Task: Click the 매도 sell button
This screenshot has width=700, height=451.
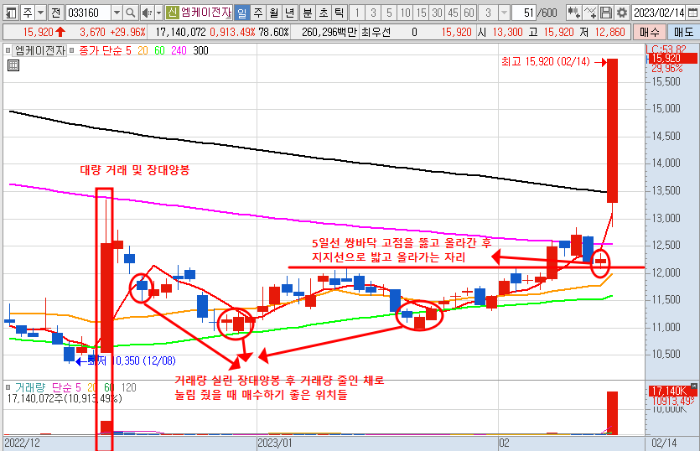Action: tap(683, 32)
